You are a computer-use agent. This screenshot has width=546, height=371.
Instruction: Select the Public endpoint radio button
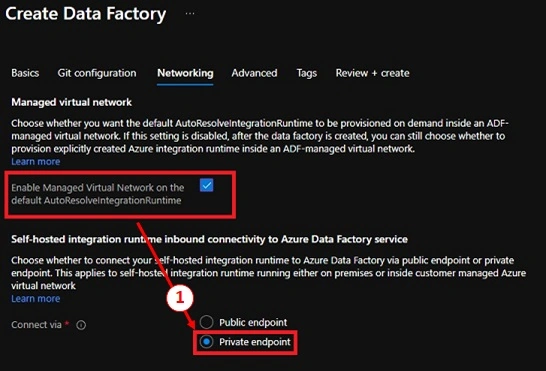[206, 322]
